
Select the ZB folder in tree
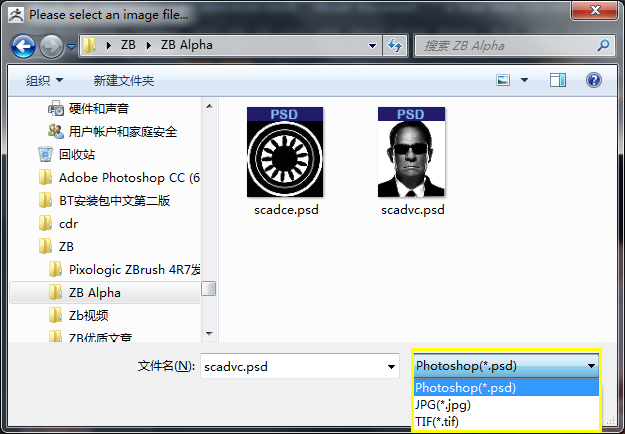[66, 247]
